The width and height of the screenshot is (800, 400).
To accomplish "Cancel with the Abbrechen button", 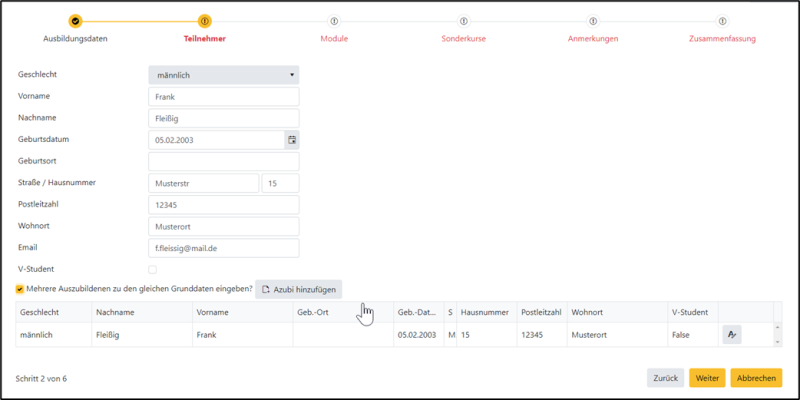I will (x=756, y=379).
